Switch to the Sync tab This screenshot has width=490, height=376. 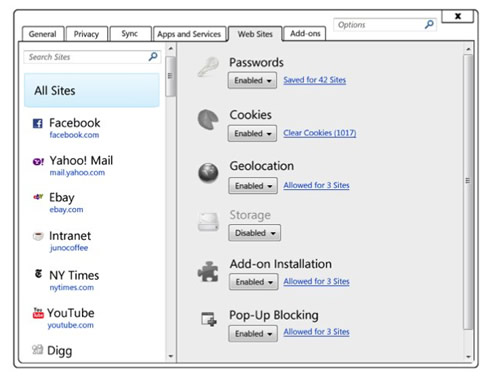coord(130,34)
